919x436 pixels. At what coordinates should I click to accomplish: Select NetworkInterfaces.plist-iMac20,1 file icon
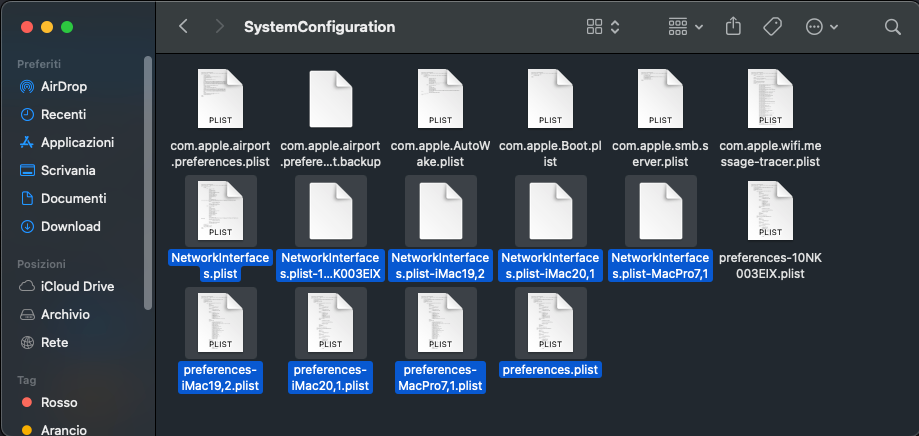[550, 210]
